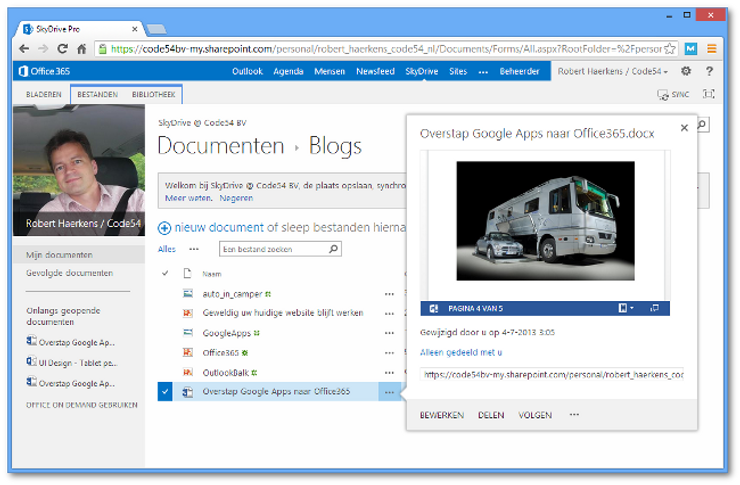Open Newsfeed in the top navigation

click(375, 71)
